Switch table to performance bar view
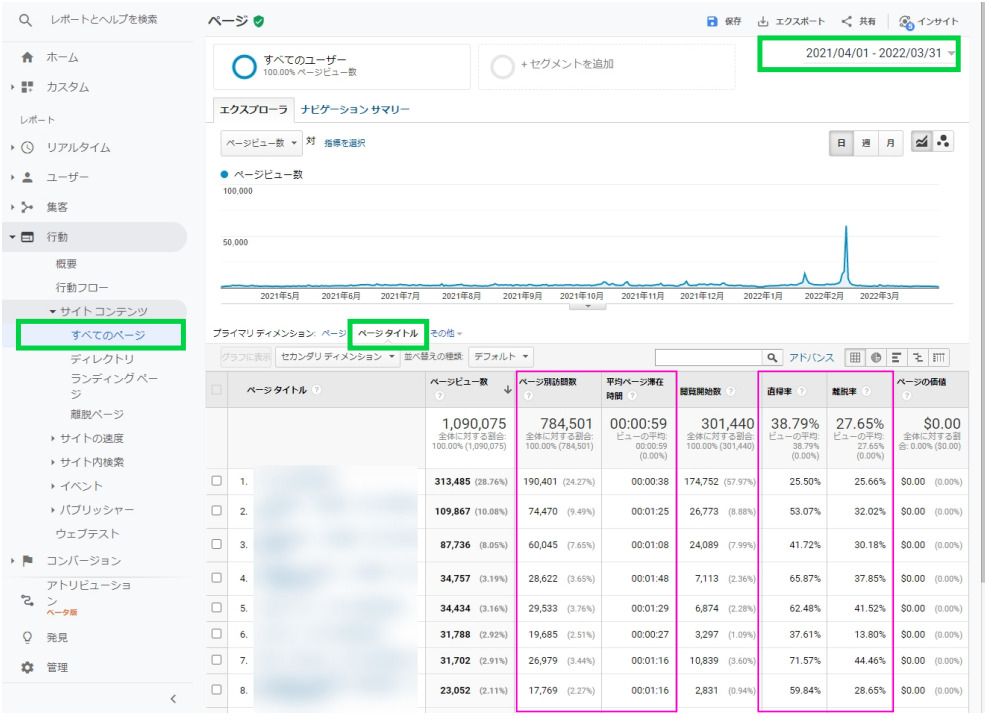The height and width of the screenshot is (720, 985). (897, 357)
